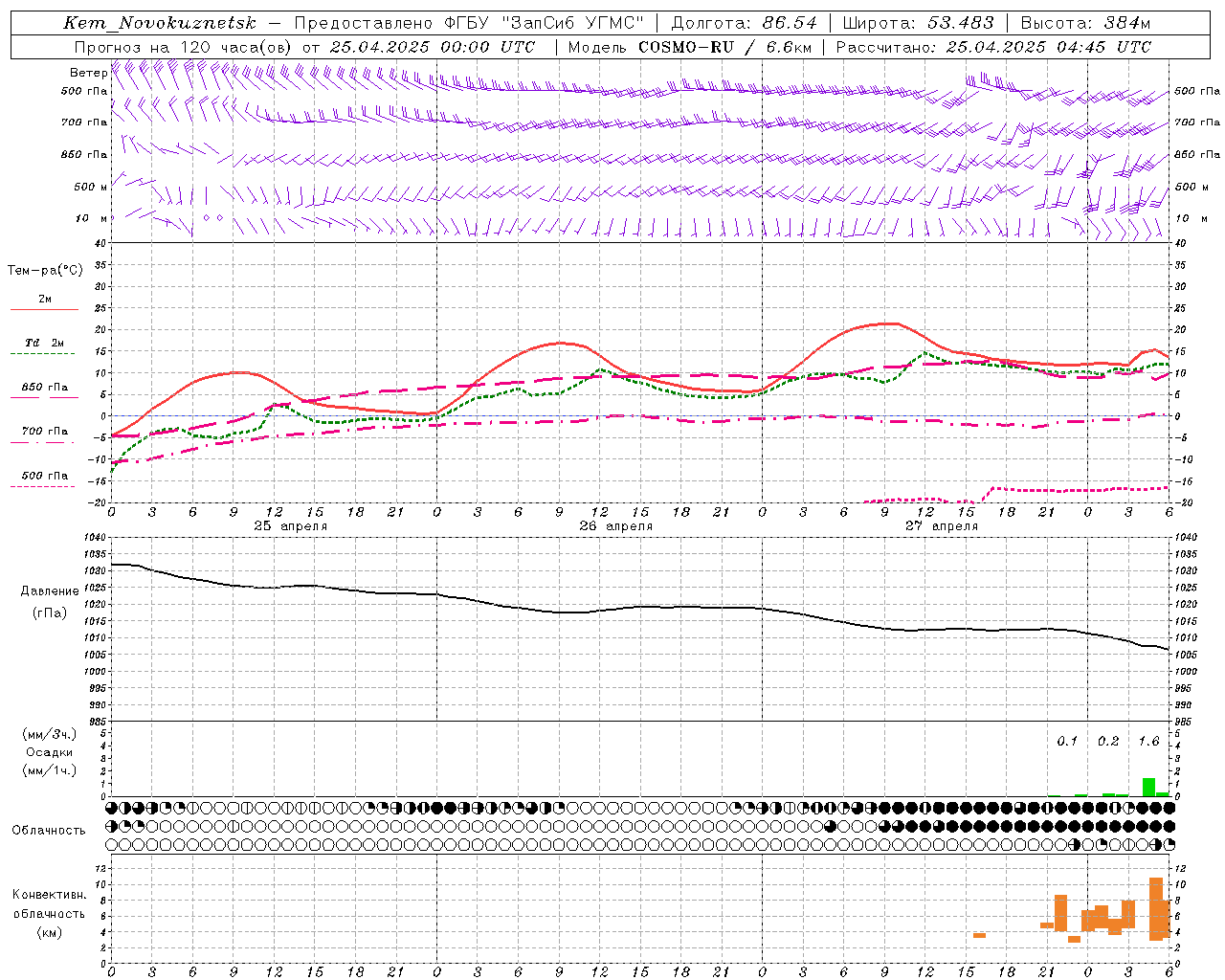Select the 'Предоставлено ФГБУ "ЗапСиб УГМС"' text
The height and width of the screenshot is (980, 1225).
(469, 23)
